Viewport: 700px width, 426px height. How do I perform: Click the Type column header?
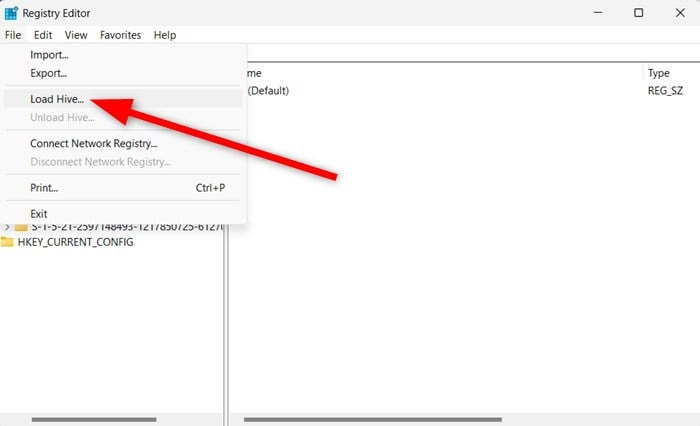click(658, 73)
